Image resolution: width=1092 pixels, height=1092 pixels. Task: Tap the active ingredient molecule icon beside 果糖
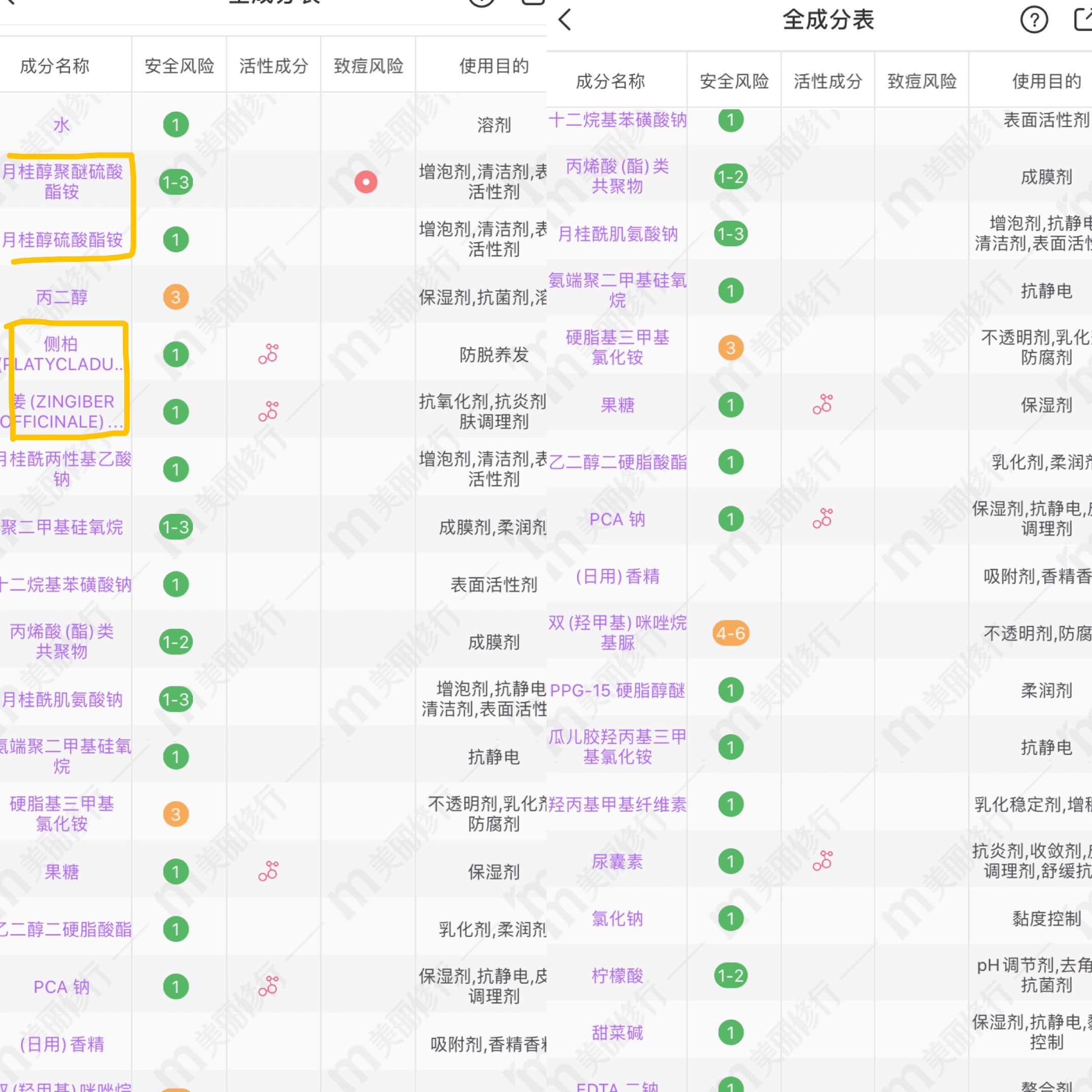pyautogui.click(x=823, y=404)
